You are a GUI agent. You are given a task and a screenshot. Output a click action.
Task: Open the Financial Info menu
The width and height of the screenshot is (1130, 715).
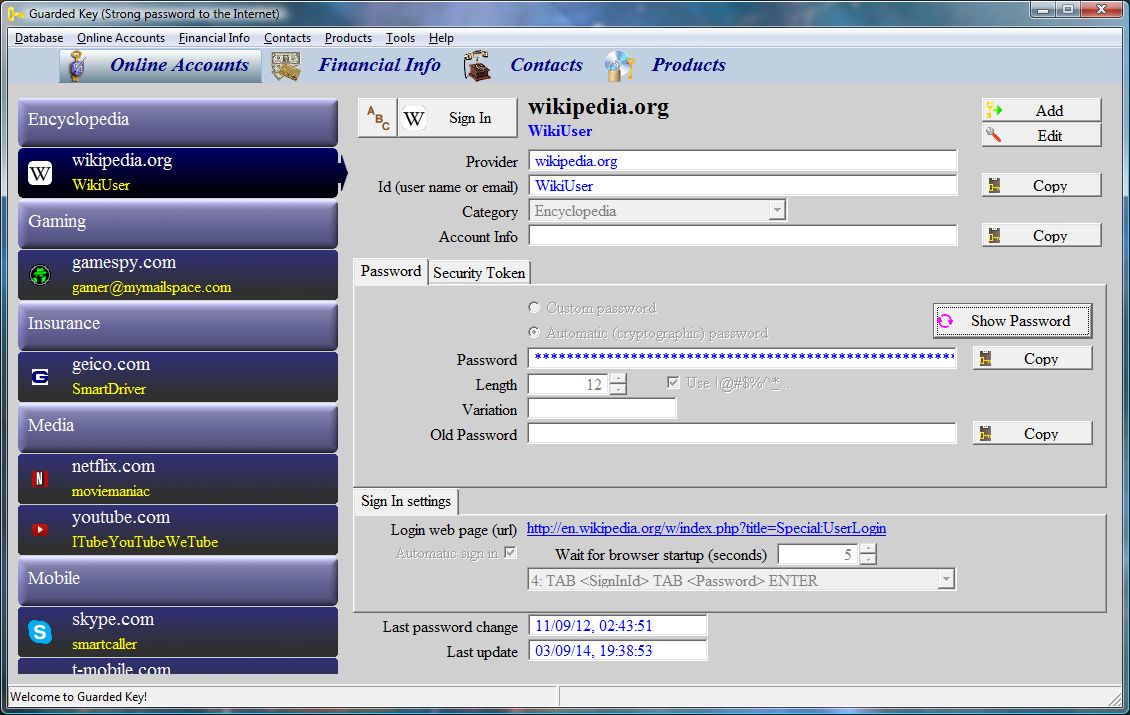click(214, 38)
